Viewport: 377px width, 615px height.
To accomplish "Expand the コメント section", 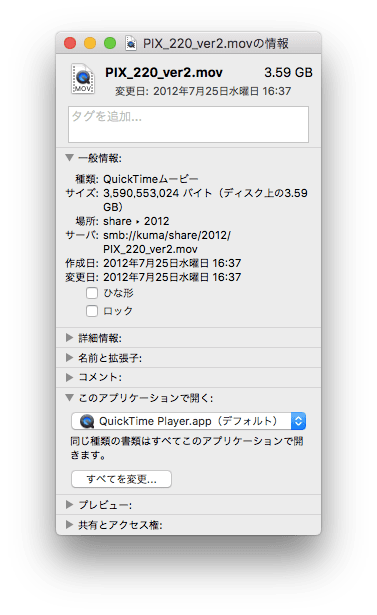I will 69,377.
